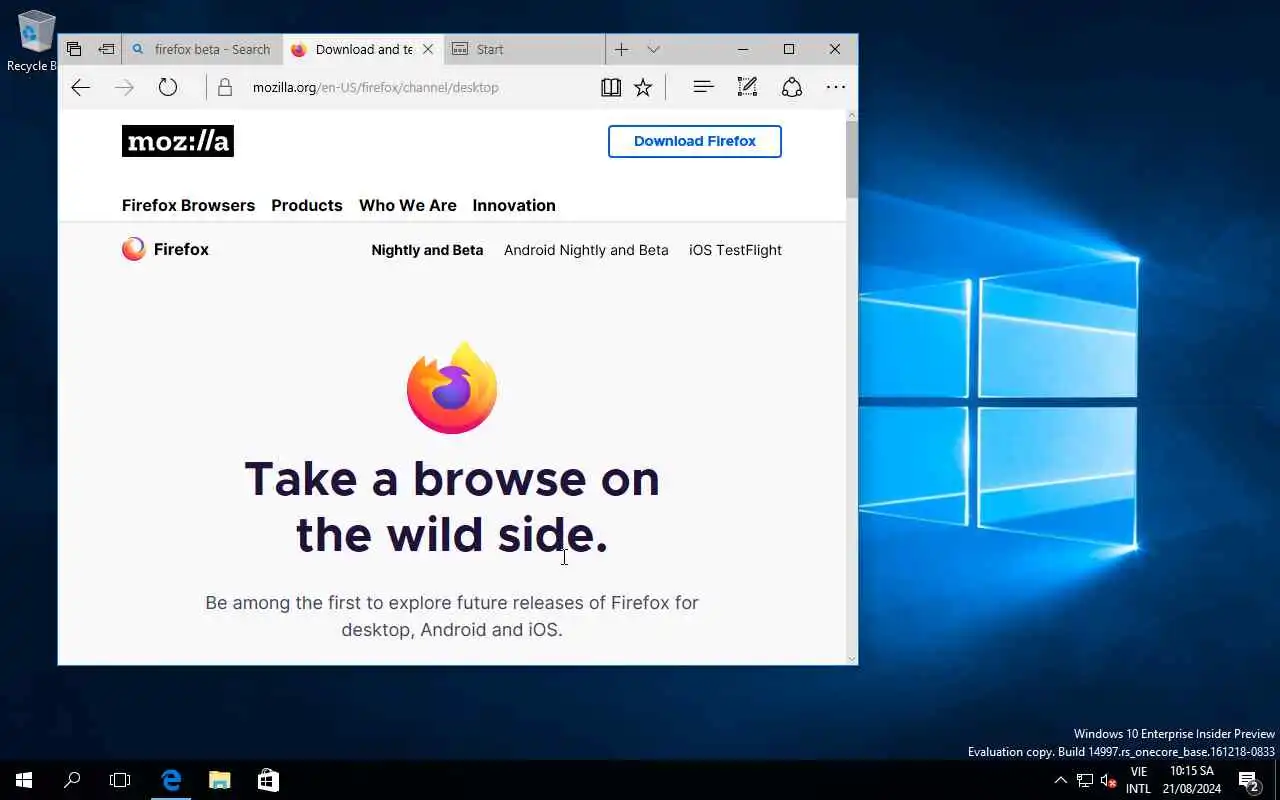The width and height of the screenshot is (1280, 800).
Task: Open Android Nightly and Beta link
Action: (586, 250)
